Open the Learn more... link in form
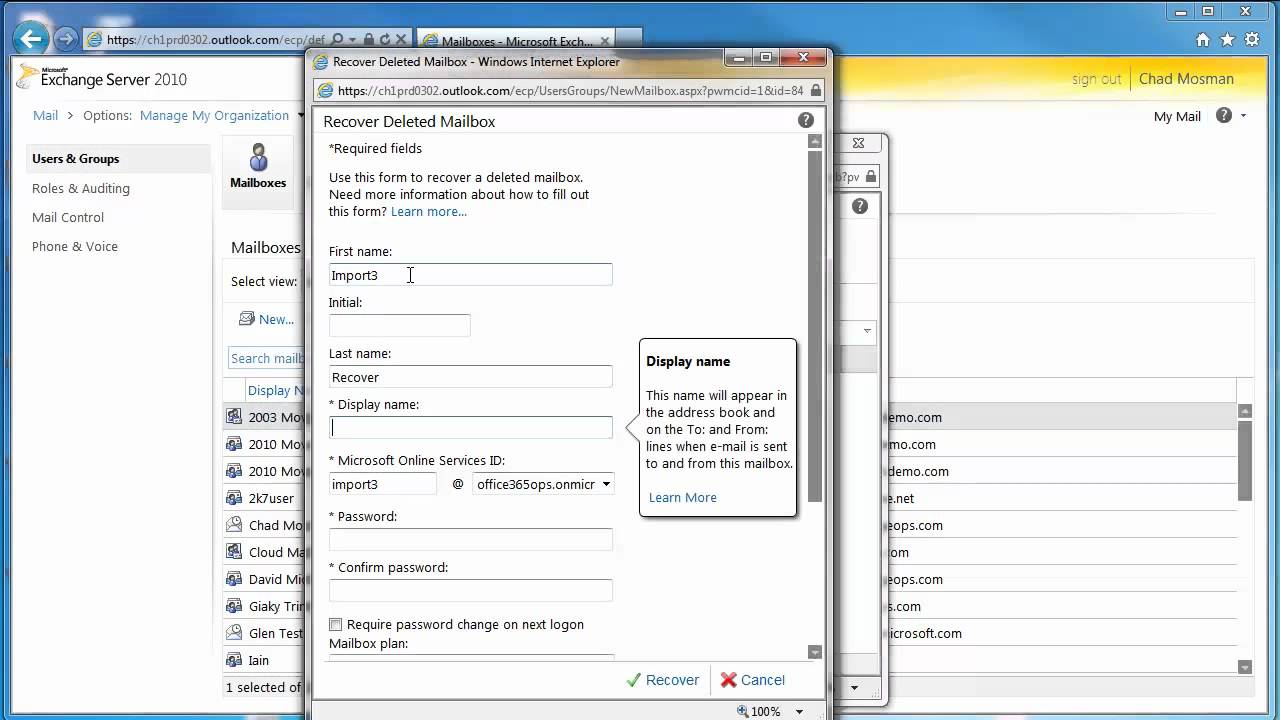Viewport: 1280px width, 720px height. pos(429,211)
